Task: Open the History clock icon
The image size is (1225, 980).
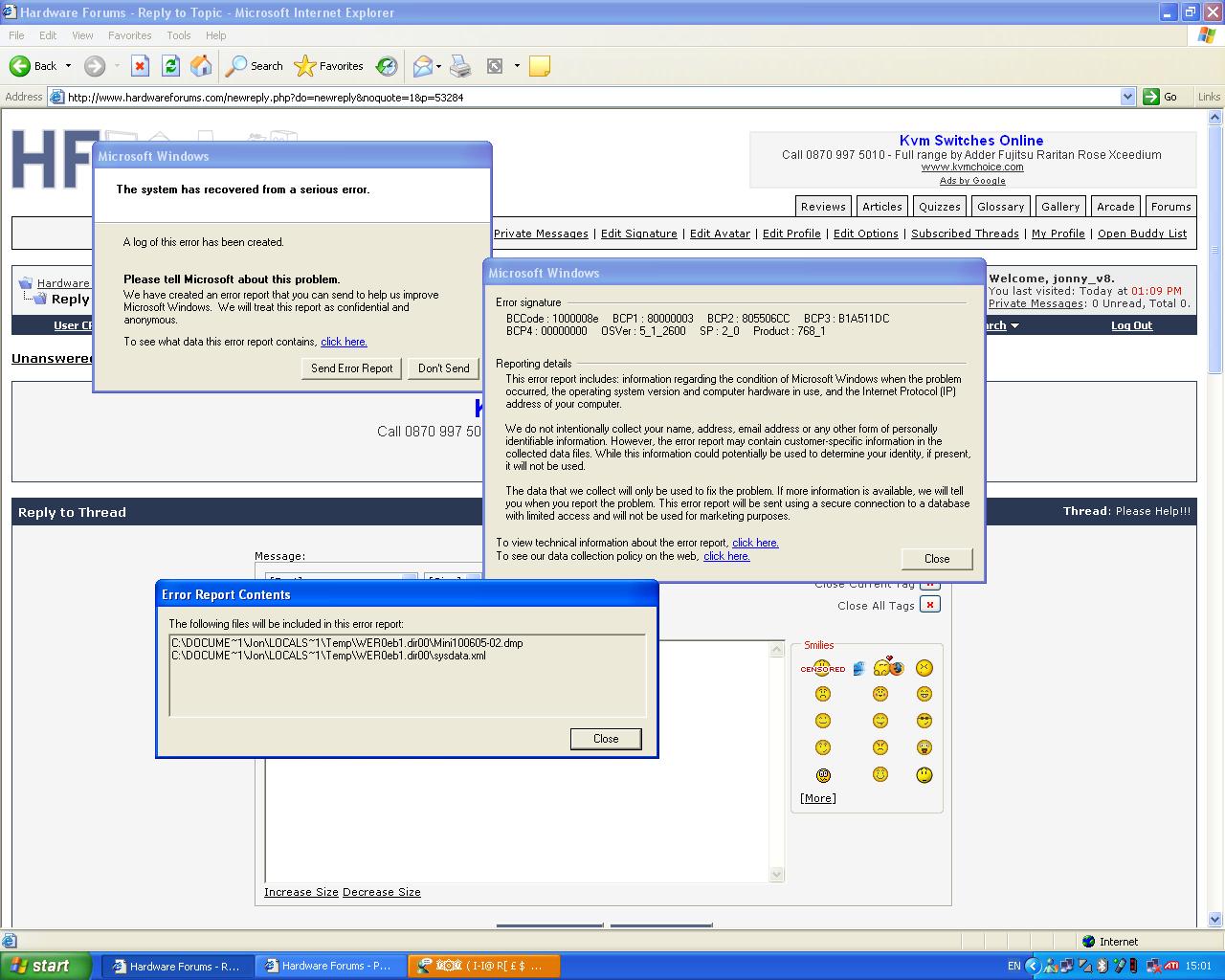Action: pyautogui.click(x=387, y=66)
